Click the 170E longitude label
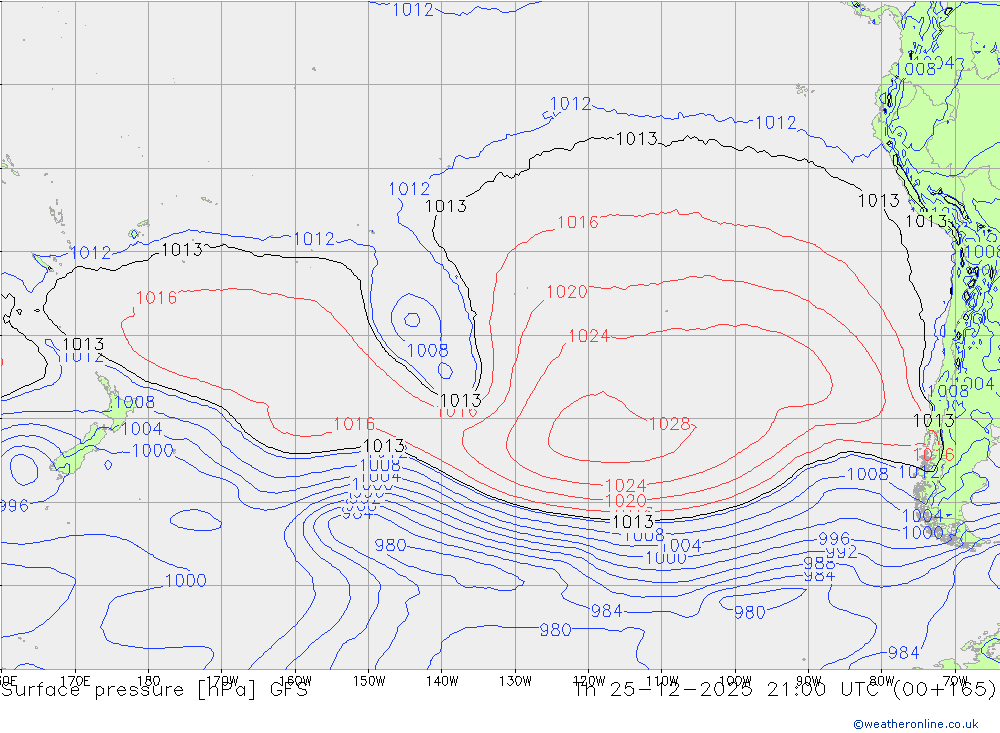 pos(75,681)
